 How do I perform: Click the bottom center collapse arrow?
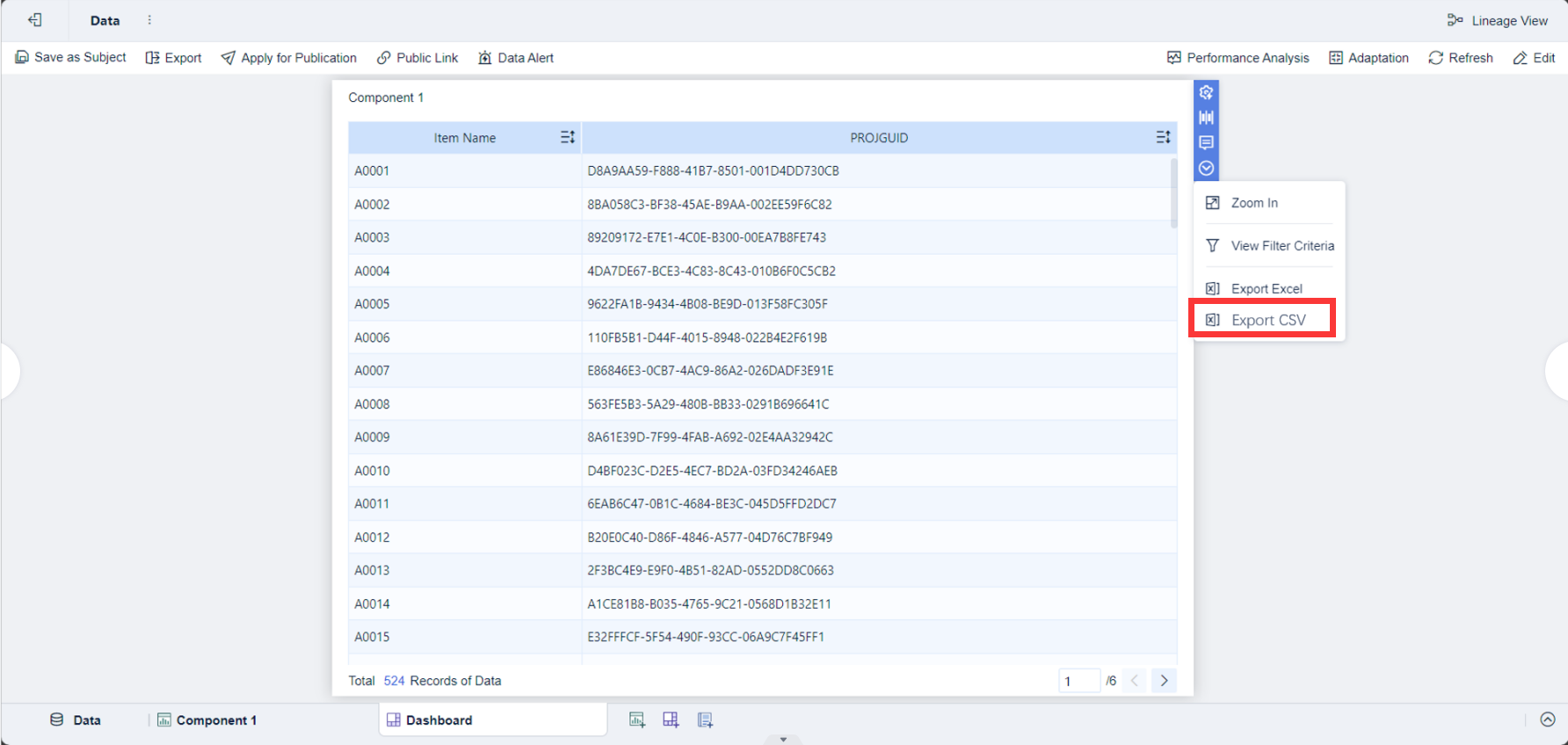[783, 739]
